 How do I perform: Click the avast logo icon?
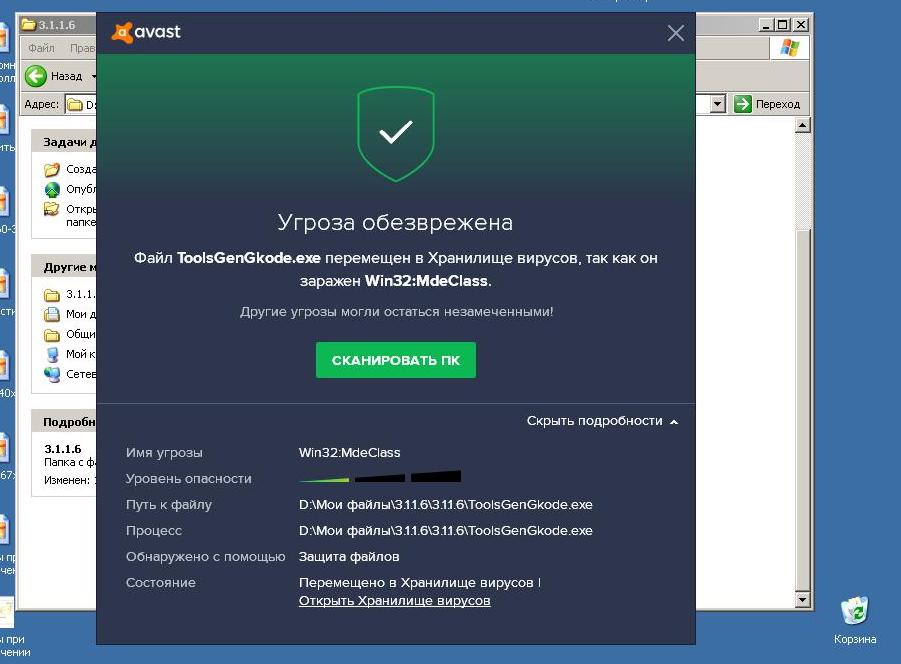tap(122, 32)
